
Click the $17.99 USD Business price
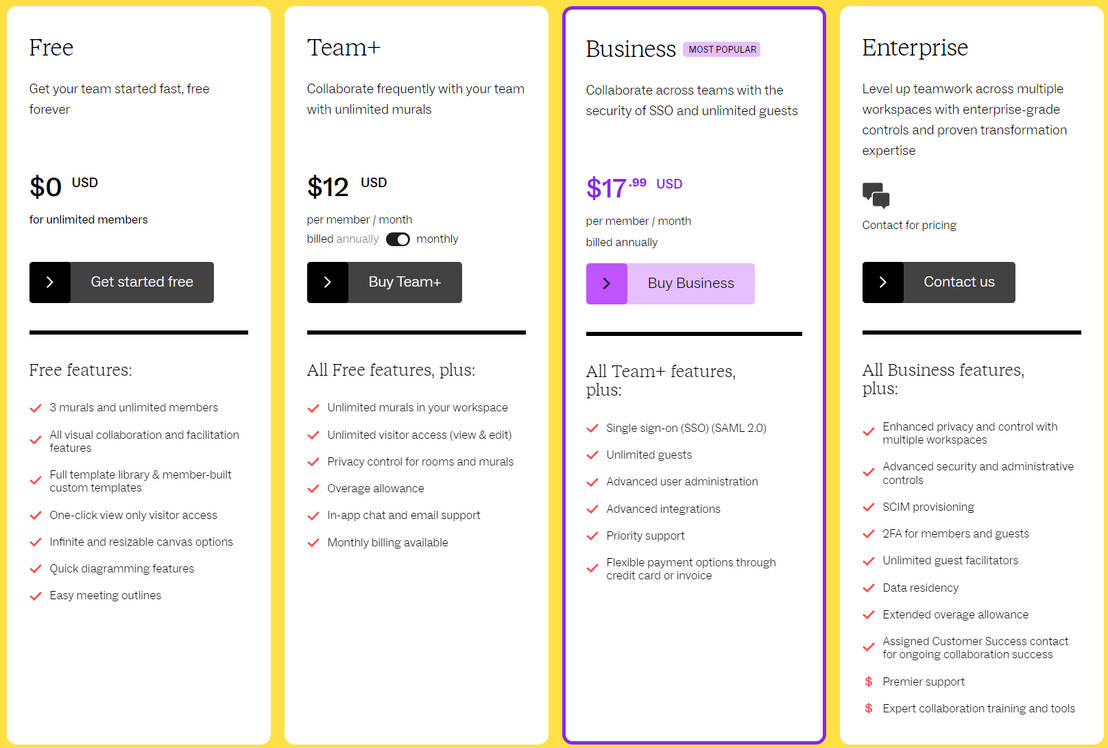pyautogui.click(x=634, y=187)
